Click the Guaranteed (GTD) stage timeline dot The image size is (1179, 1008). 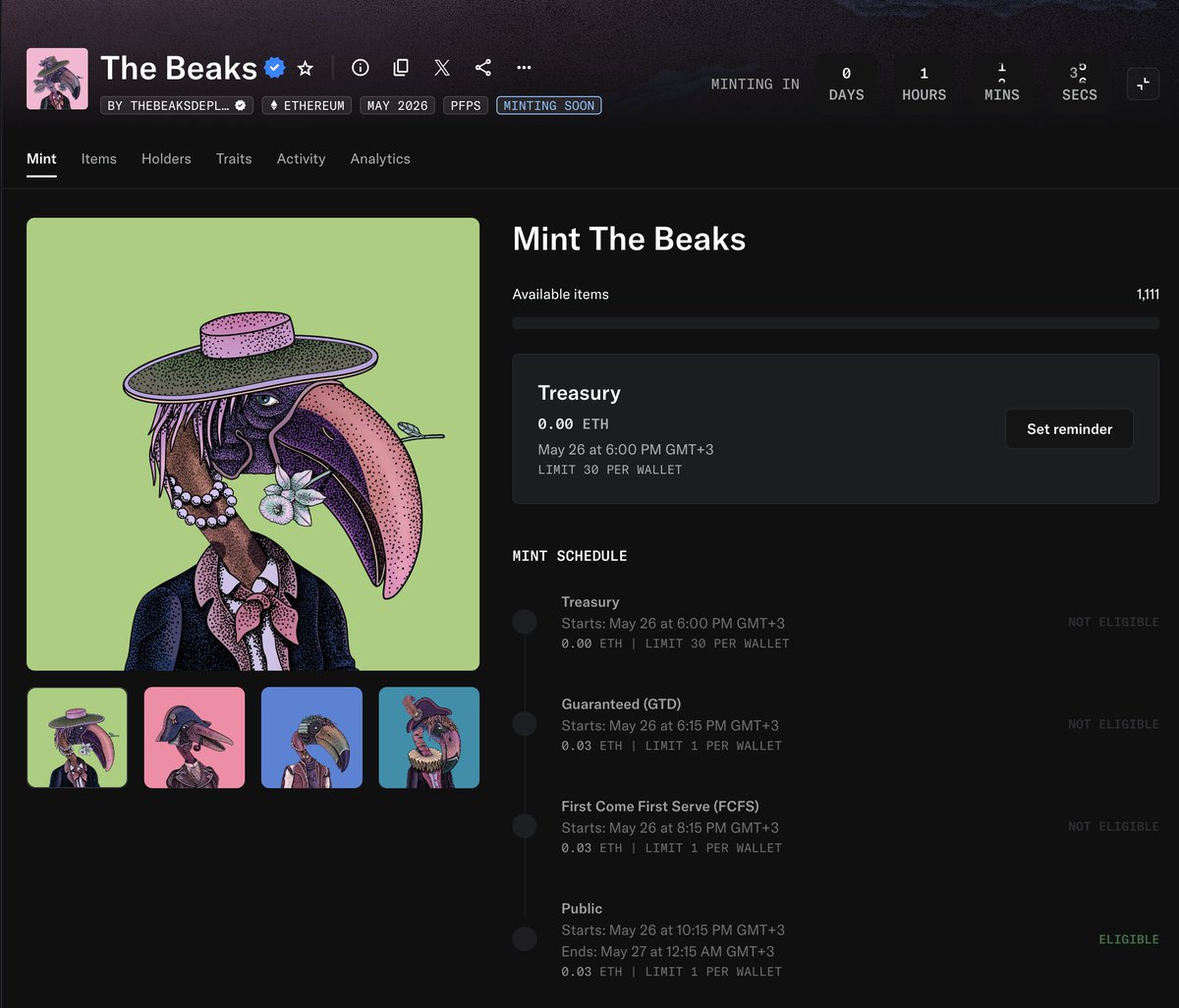[x=525, y=724]
